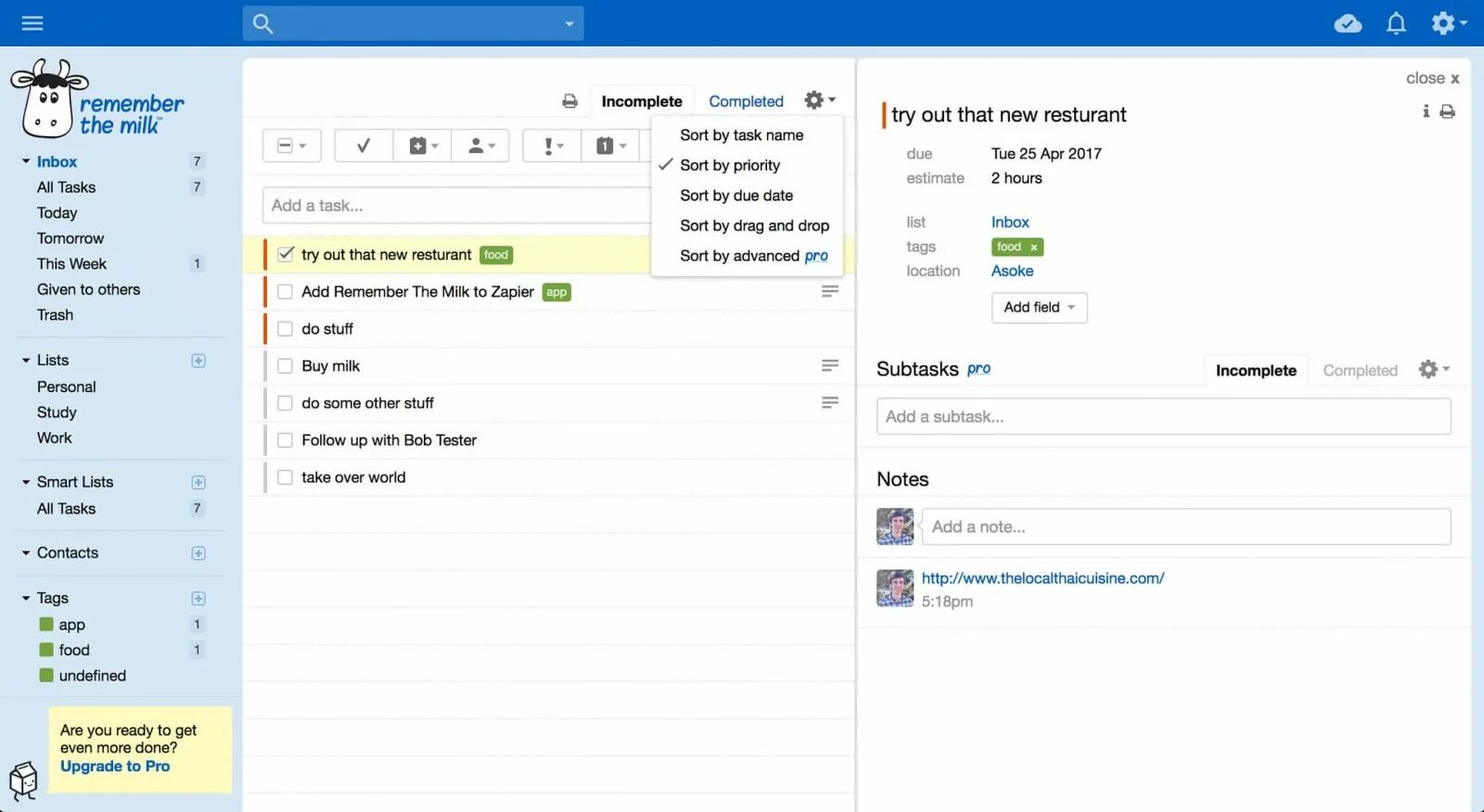Open the Asoke location link
The width and height of the screenshot is (1484, 812).
click(x=1012, y=271)
